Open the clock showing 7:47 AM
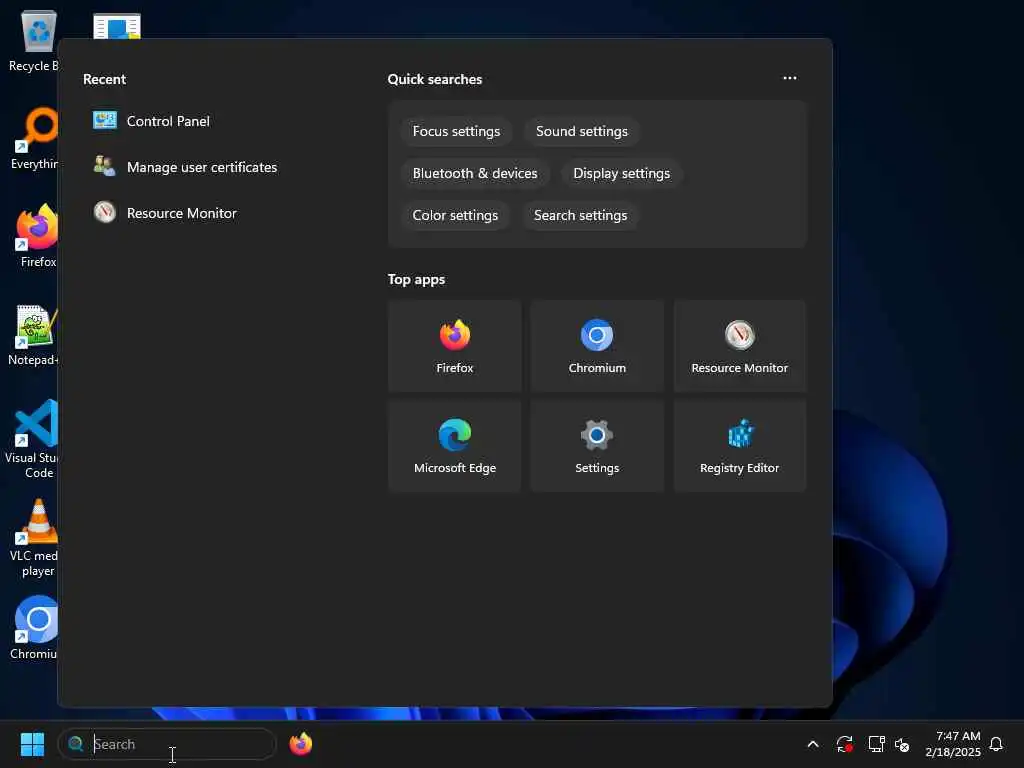Image resolution: width=1024 pixels, height=768 pixels. [x=952, y=744]
